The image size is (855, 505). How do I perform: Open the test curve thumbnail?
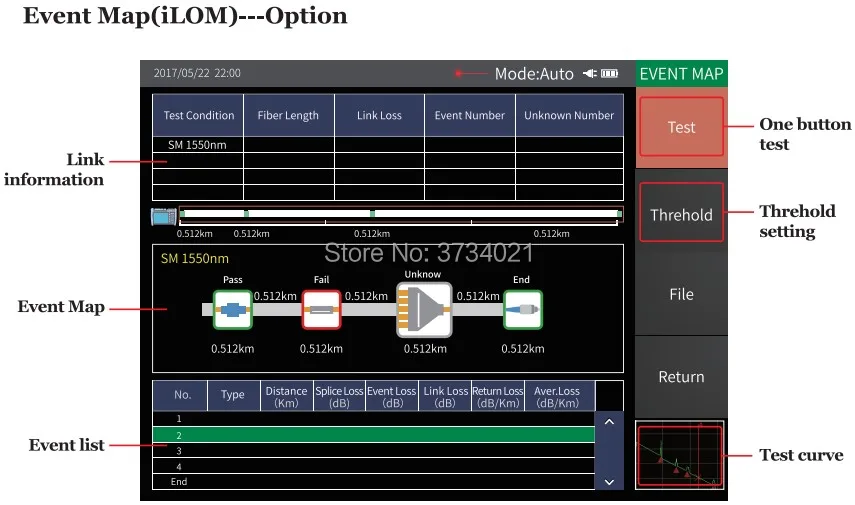680,455
